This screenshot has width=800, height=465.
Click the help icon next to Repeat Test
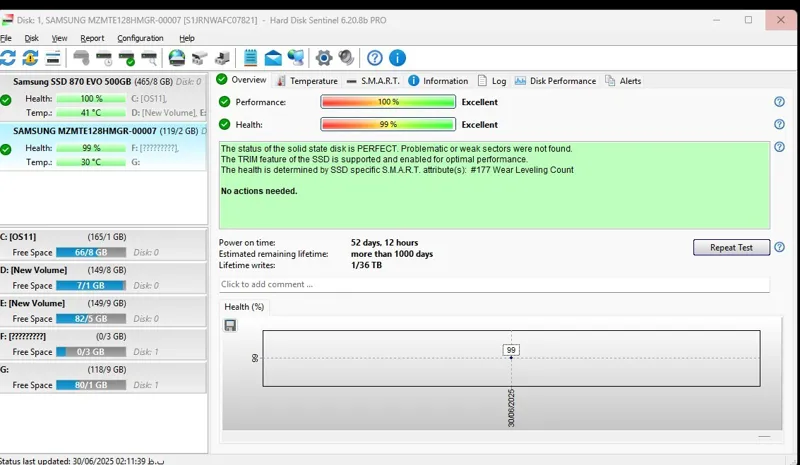[x=779, y=247]
